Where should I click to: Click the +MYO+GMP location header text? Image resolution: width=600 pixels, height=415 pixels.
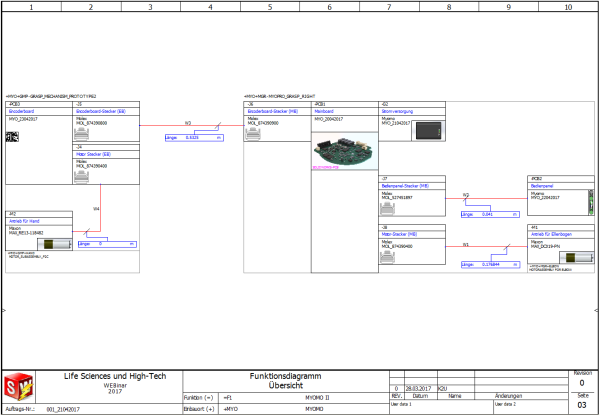tap(51, 96)
